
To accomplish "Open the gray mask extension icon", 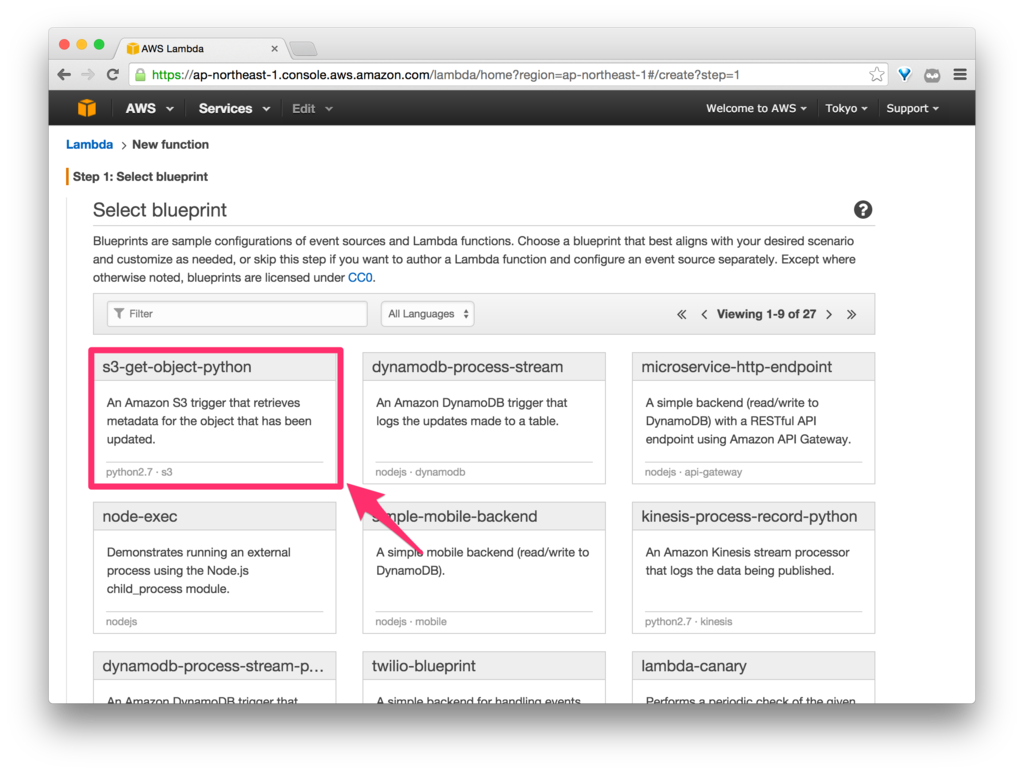I will (x=932, y=75).
